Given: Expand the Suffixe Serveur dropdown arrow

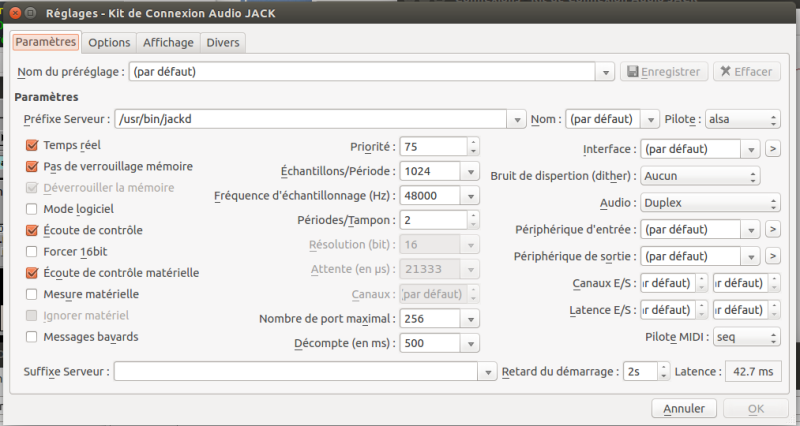Looking at the screenshot, I should pyautogui.click(x=488, y=372).
